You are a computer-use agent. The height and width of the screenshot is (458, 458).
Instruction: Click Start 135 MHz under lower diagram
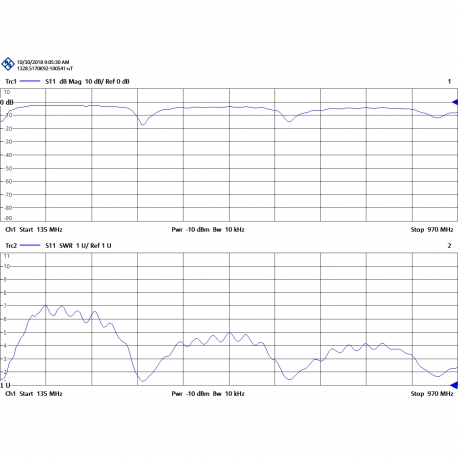tap(41, 393)
